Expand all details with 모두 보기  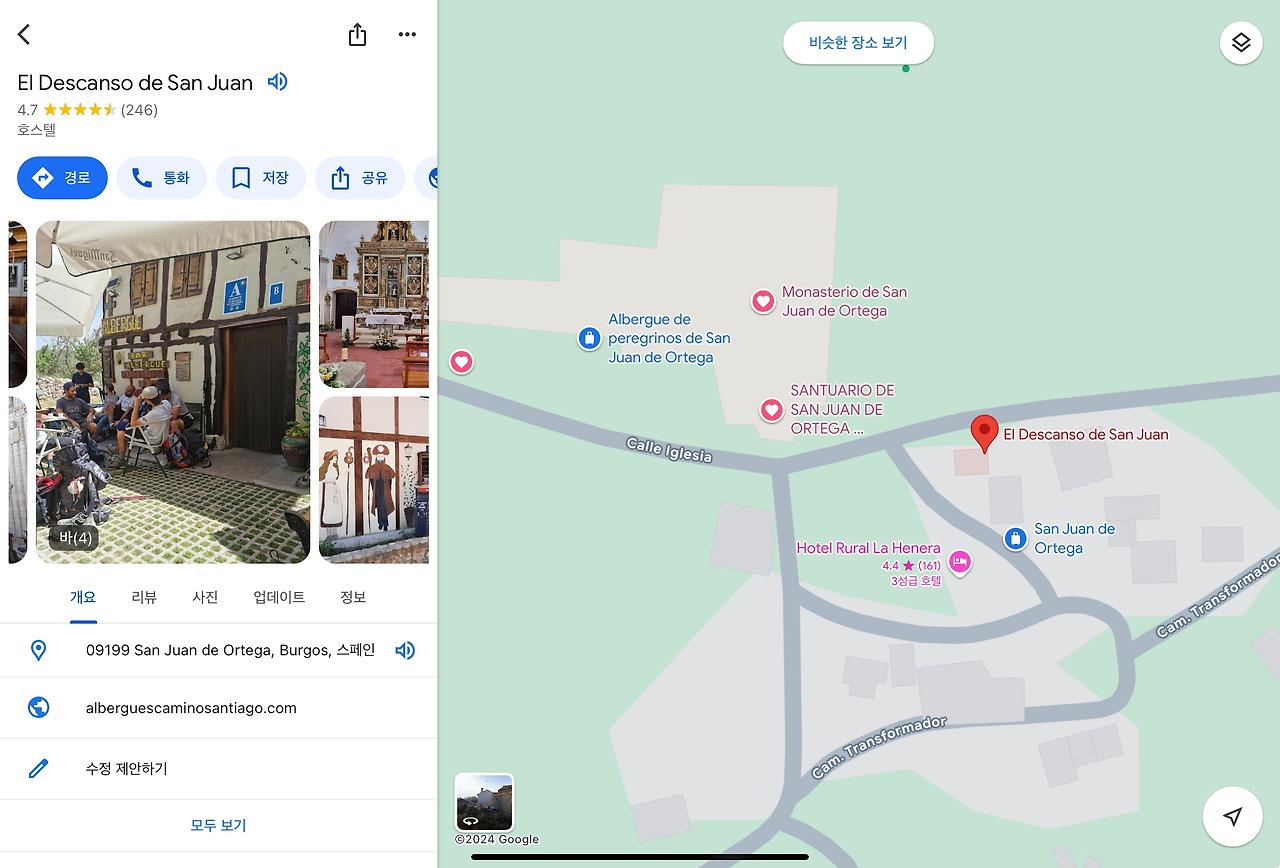pos(218,825)
